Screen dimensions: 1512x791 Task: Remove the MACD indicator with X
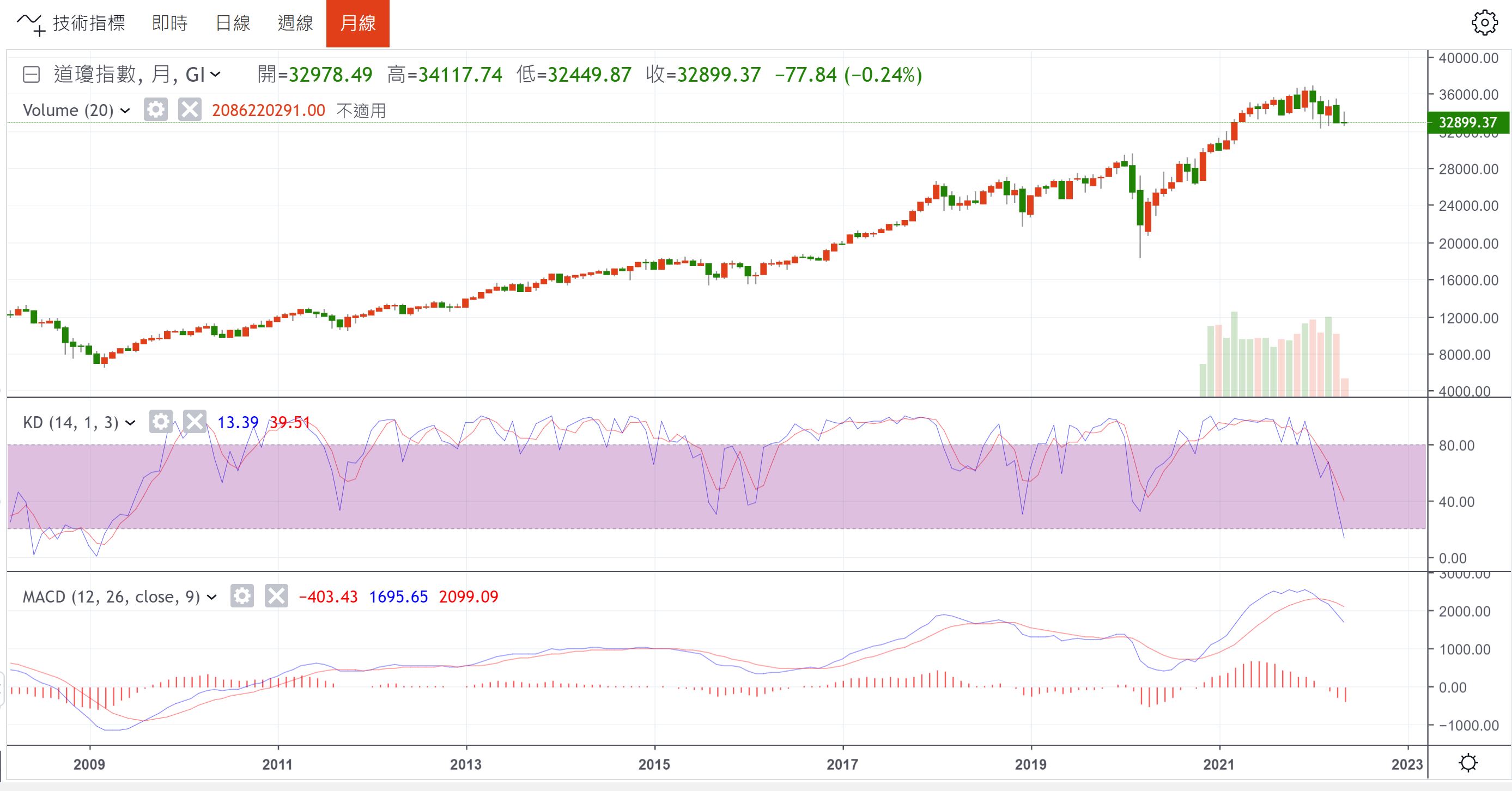coord(276,596)
